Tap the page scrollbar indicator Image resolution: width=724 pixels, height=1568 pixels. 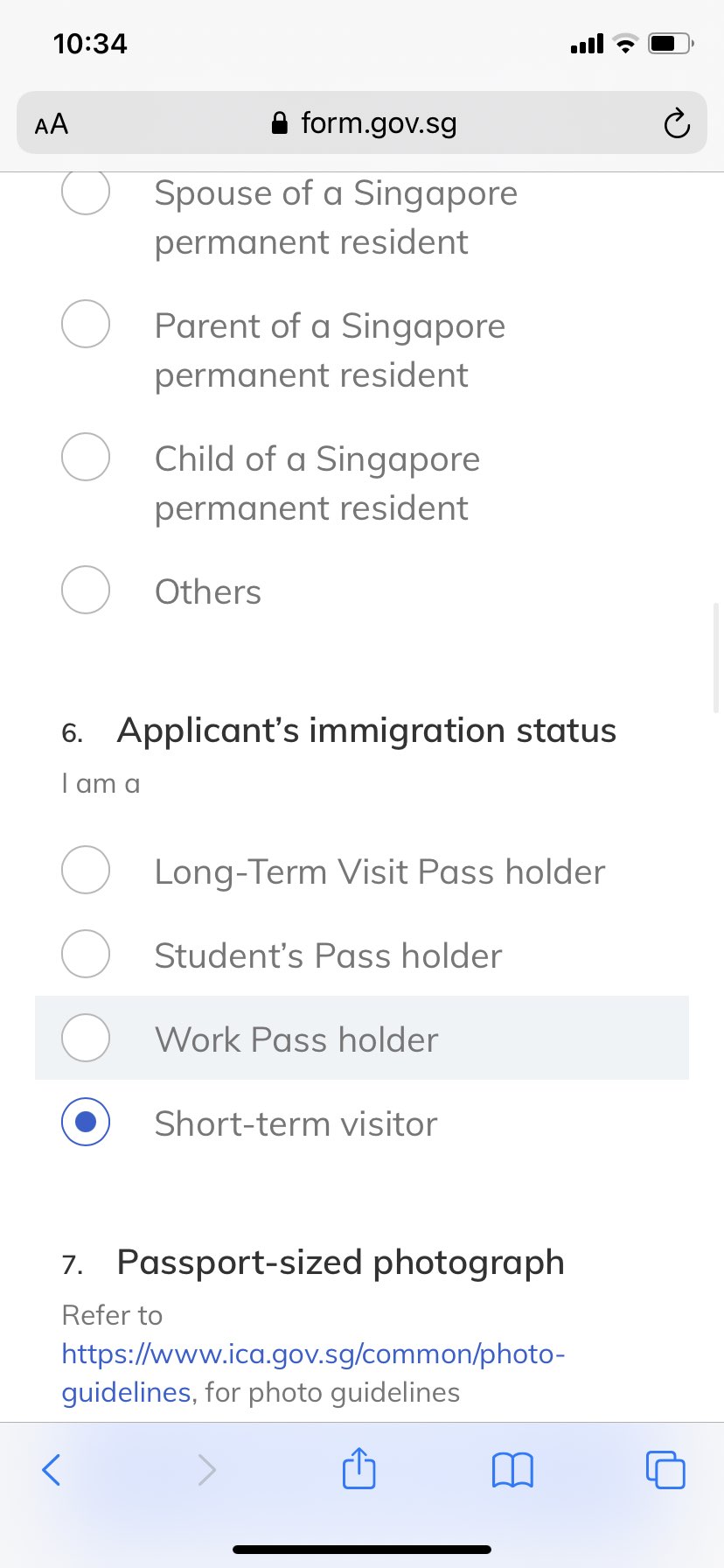coord(716,657)
